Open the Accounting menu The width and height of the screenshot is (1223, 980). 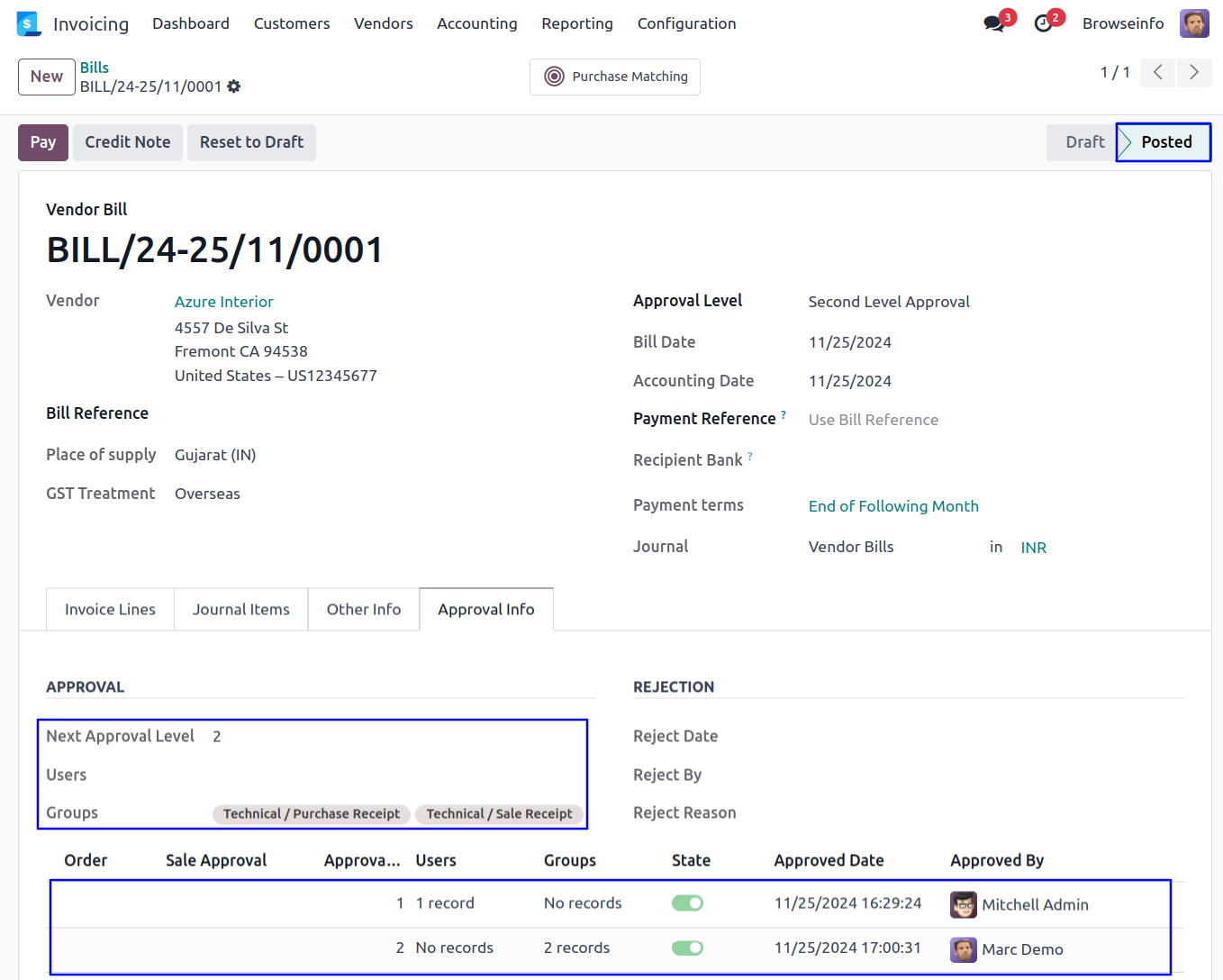click(476, 24)
